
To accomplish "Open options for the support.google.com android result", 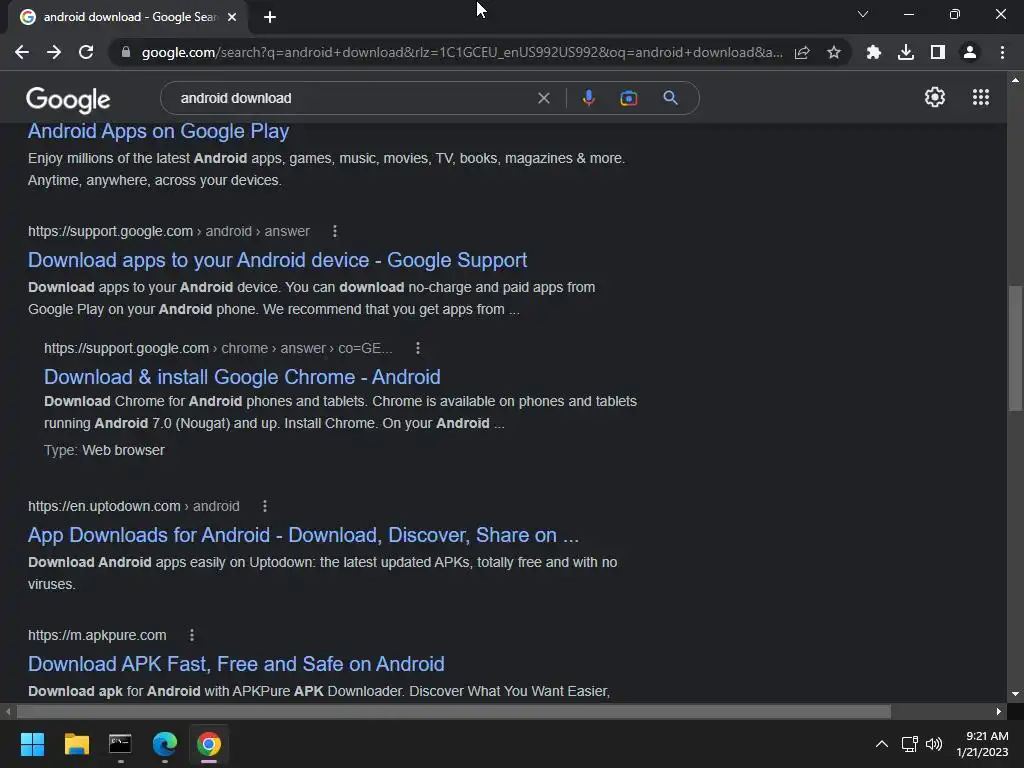I will [x=335, y=231].
